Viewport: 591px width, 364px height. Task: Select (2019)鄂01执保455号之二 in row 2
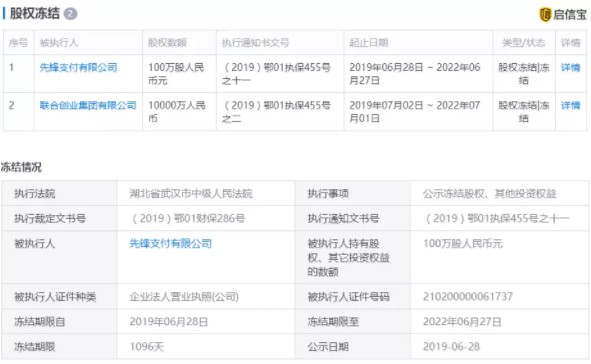click(x=277, y=112)
